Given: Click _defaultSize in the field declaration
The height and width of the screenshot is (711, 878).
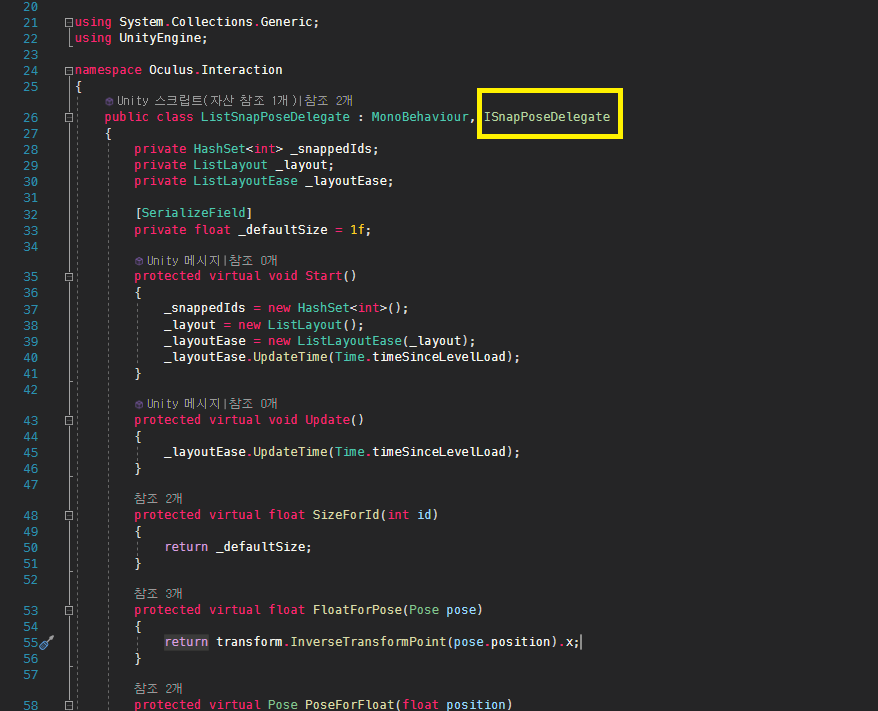Looking at the screenshot, I should (x=283, y=230).
